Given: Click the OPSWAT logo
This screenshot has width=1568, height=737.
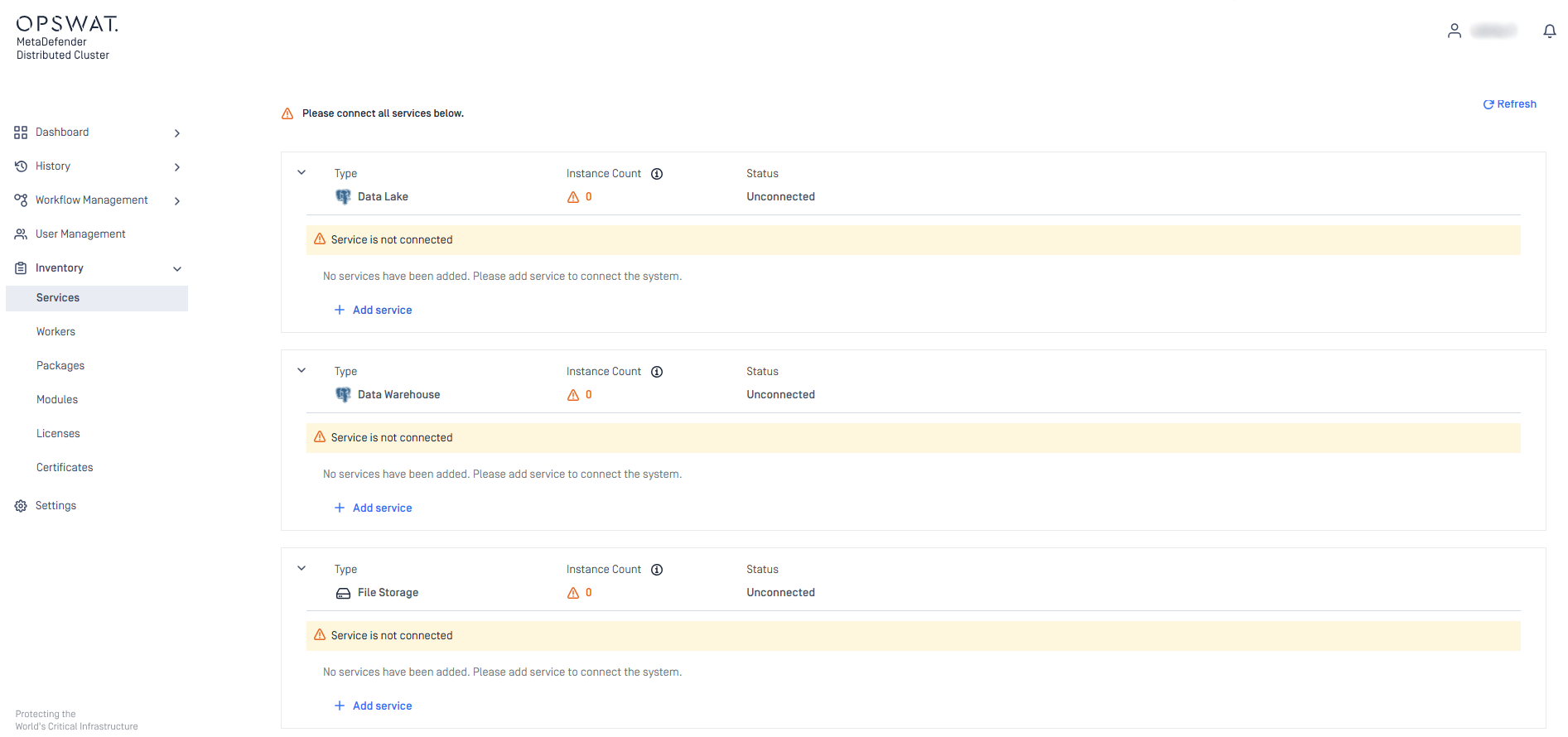Looking at the screenshot, I should tap(67, 24).
